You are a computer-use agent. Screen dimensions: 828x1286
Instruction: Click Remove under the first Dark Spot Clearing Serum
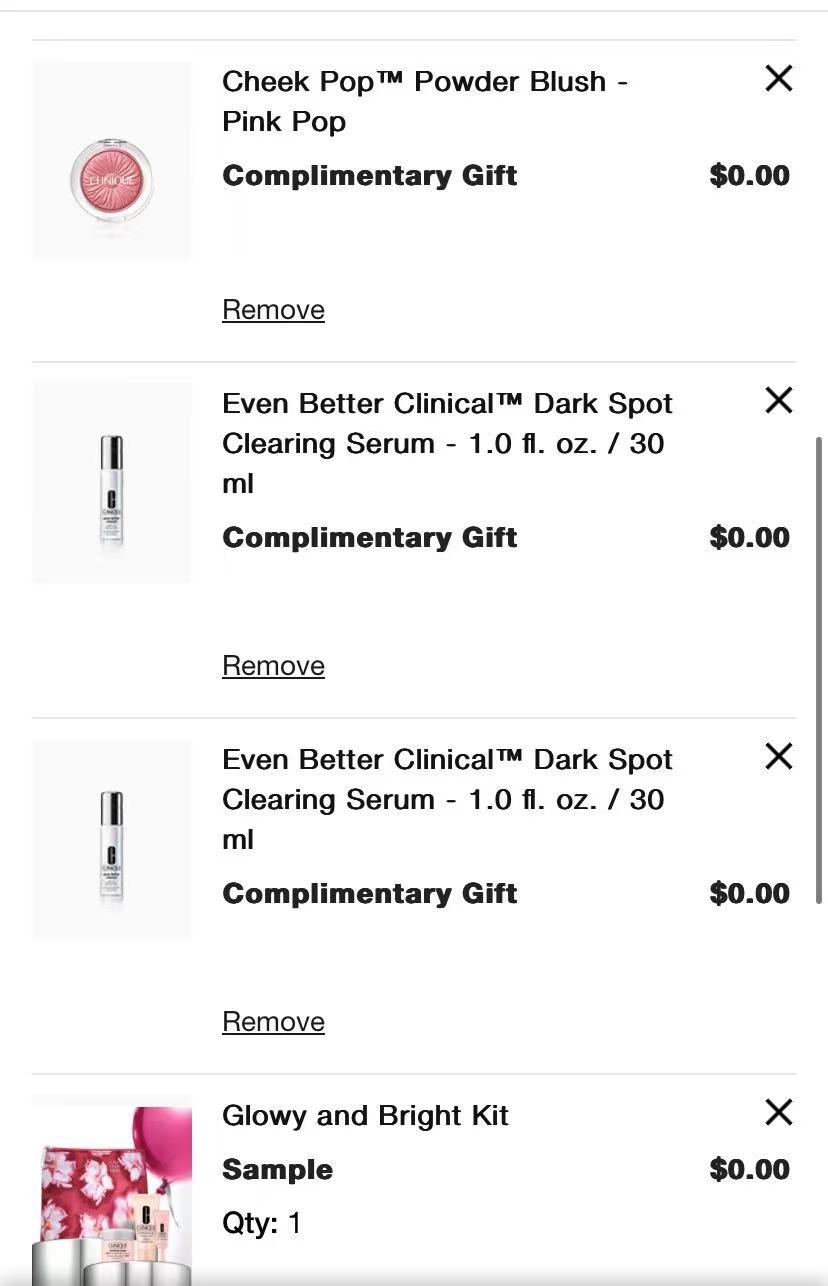(x=273, y=666)
